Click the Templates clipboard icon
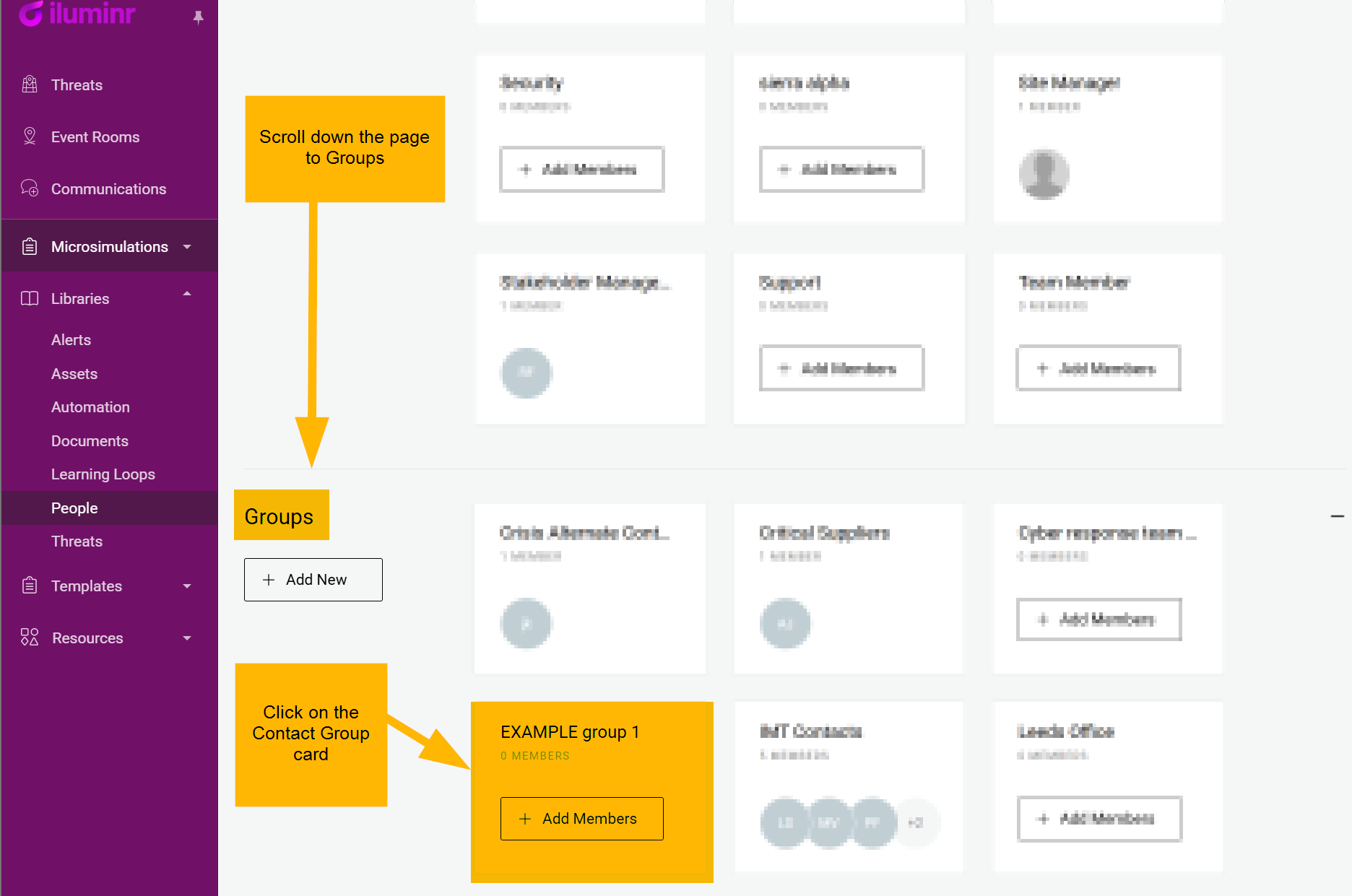The image size is (1352, 896). point(30,586)
